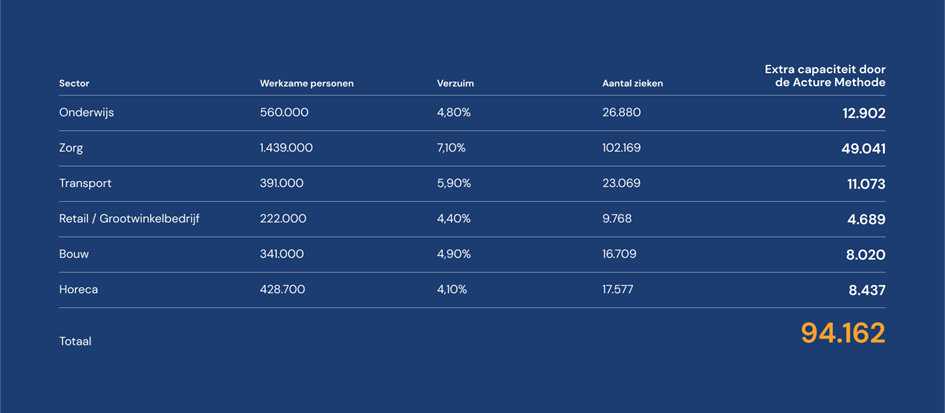This screenshot has height=413, width=945.
Task: Click the Extra capaciteit door de Acture Methode header
Action: click(x=825, y=76)
